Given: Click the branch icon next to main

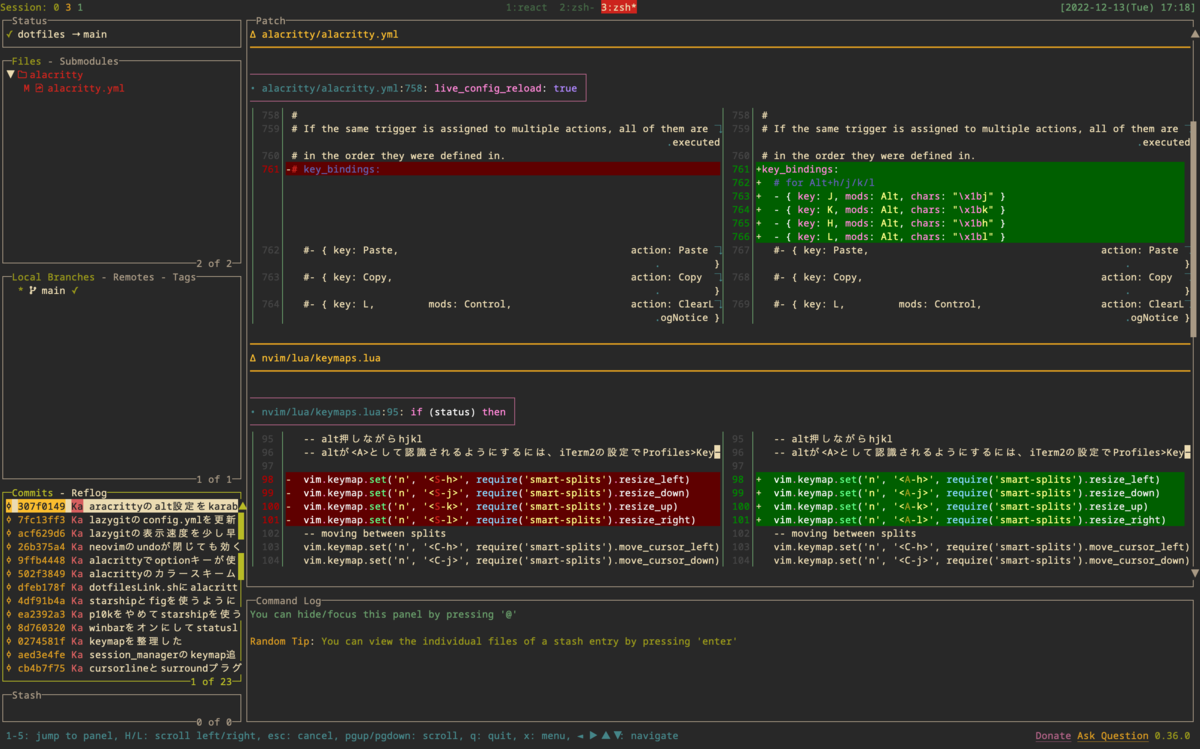Looking at the screenshot, I should (x=32, y=291).
